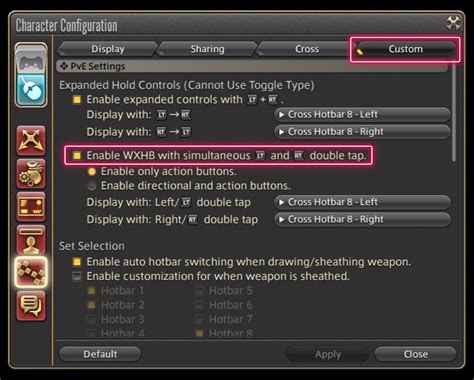
Task: Open UI Settings window icon
Action: pyautogui.click(x=31, y=206)
